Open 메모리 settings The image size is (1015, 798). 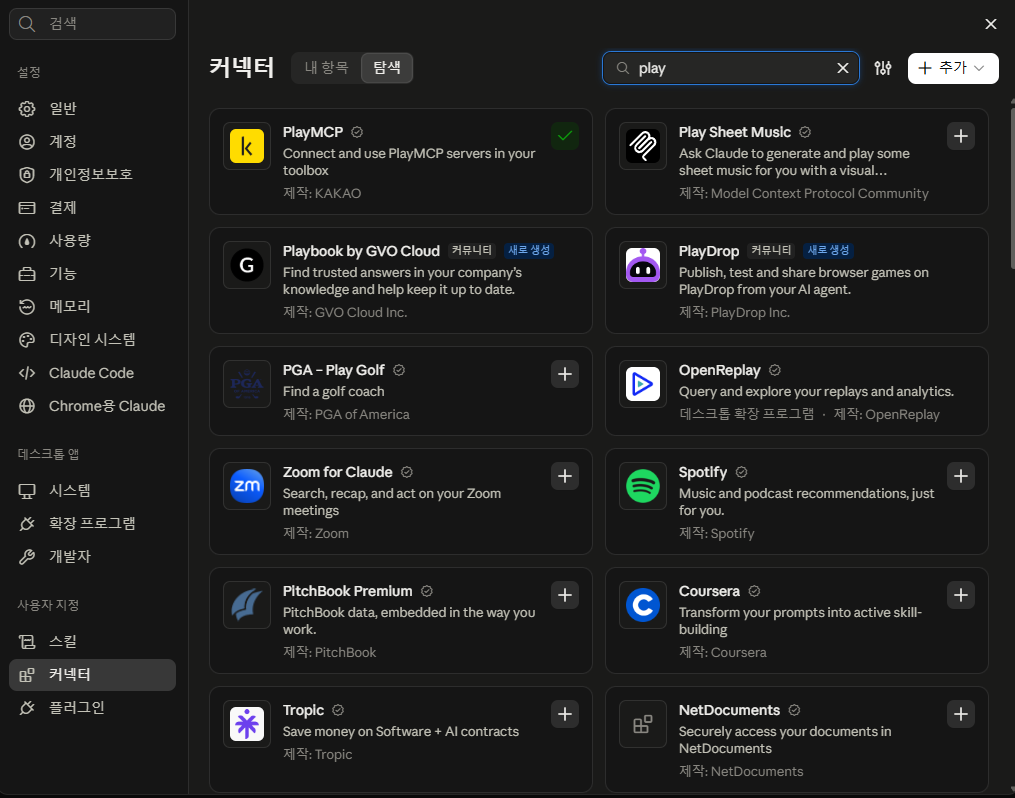(x=93, y=307)
